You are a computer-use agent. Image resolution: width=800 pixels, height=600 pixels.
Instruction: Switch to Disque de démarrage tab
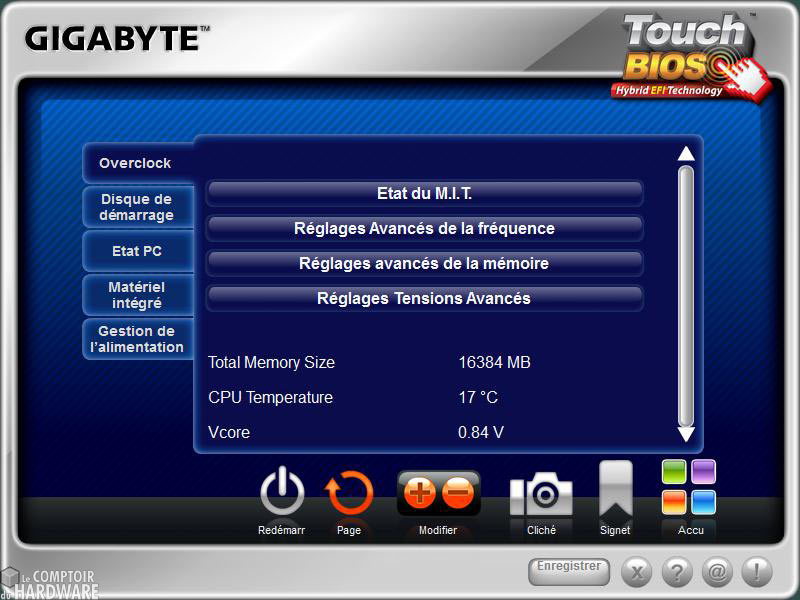point(137,207)
